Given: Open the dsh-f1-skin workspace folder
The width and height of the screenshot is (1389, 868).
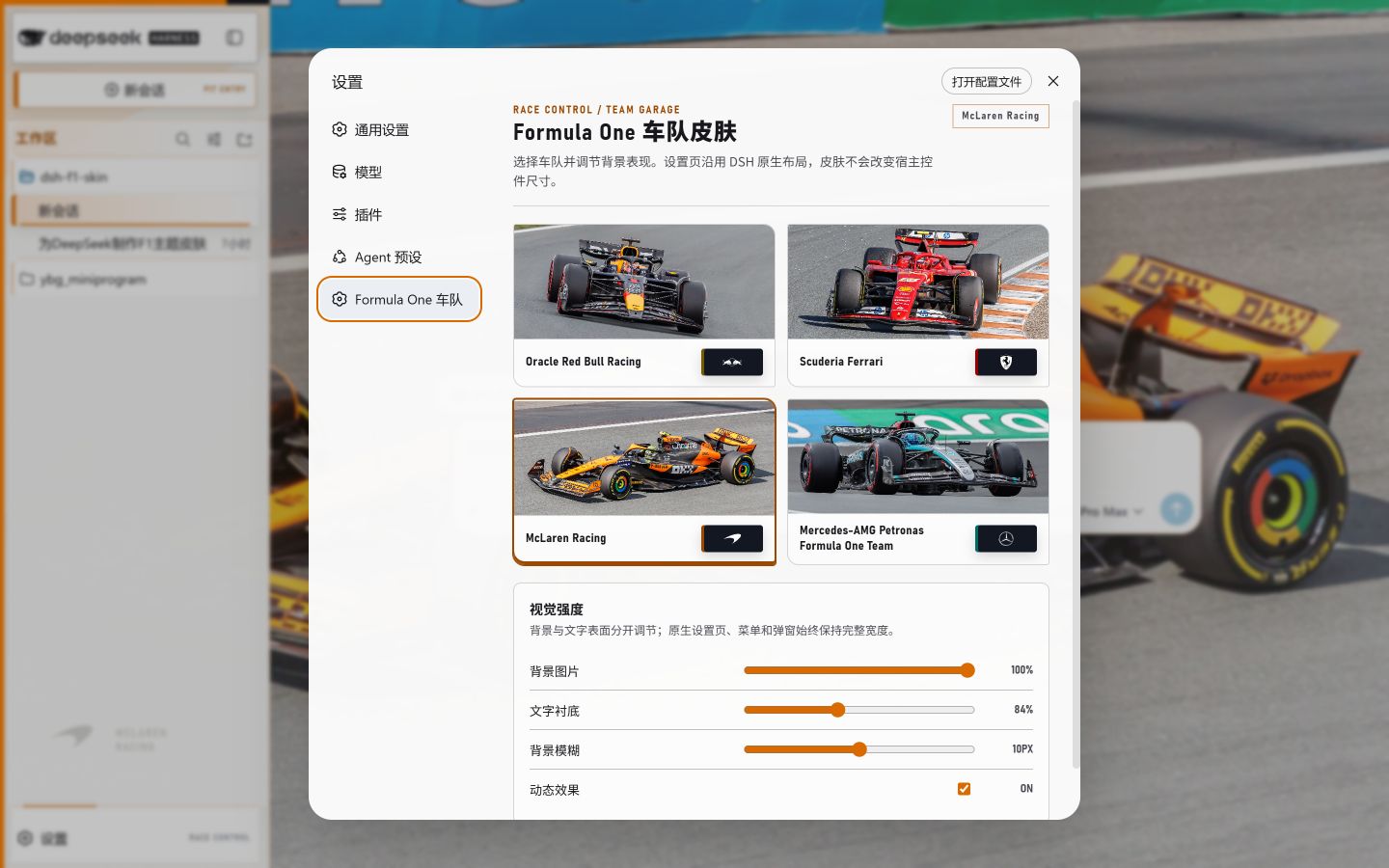Looking at the screenshot, I should coord(135,177).
